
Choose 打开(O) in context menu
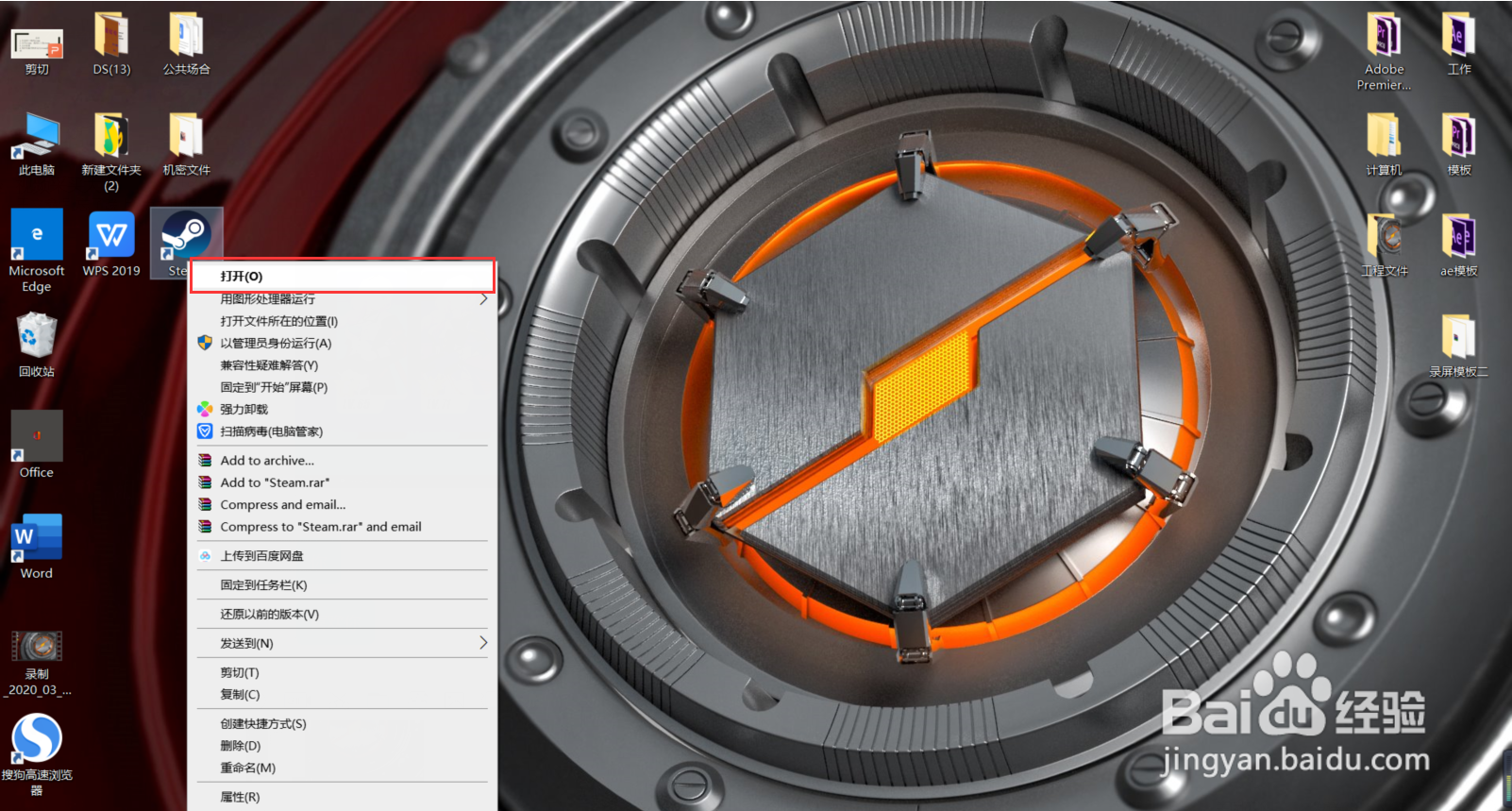pos(343,276)
